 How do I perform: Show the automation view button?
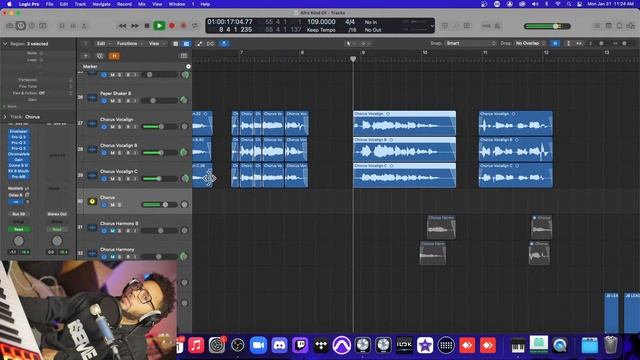(200, 43)
